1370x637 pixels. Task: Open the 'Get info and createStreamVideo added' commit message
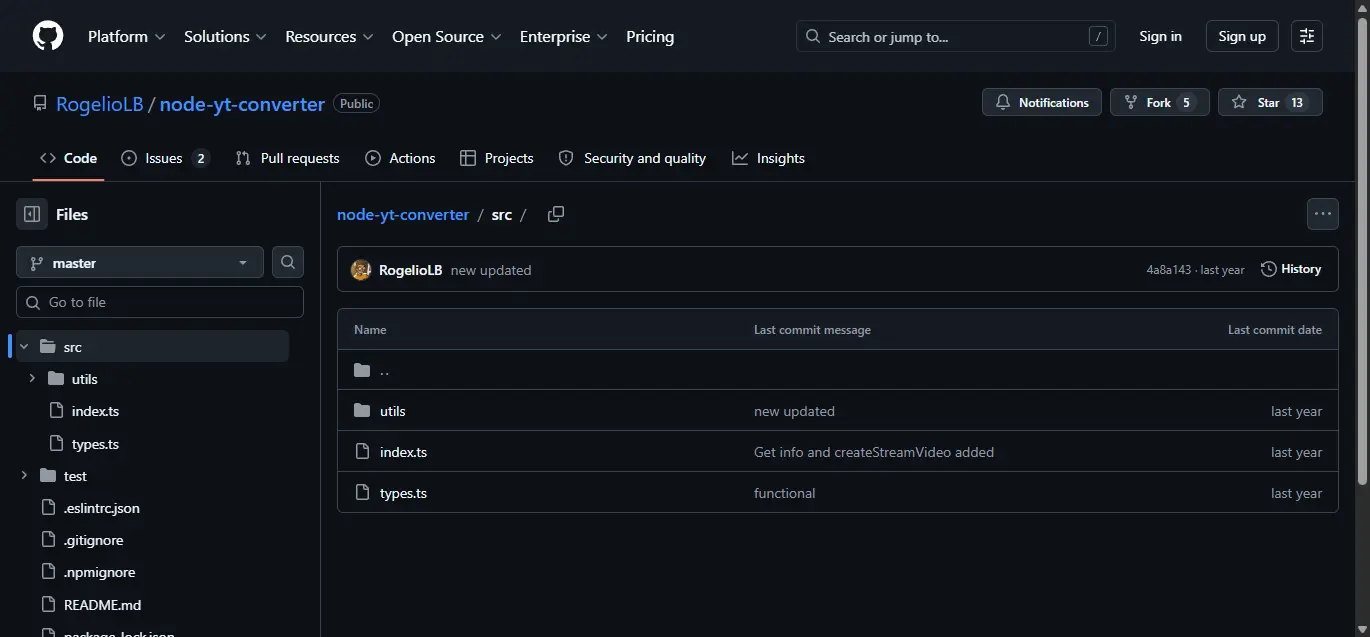tap(874, 452)
